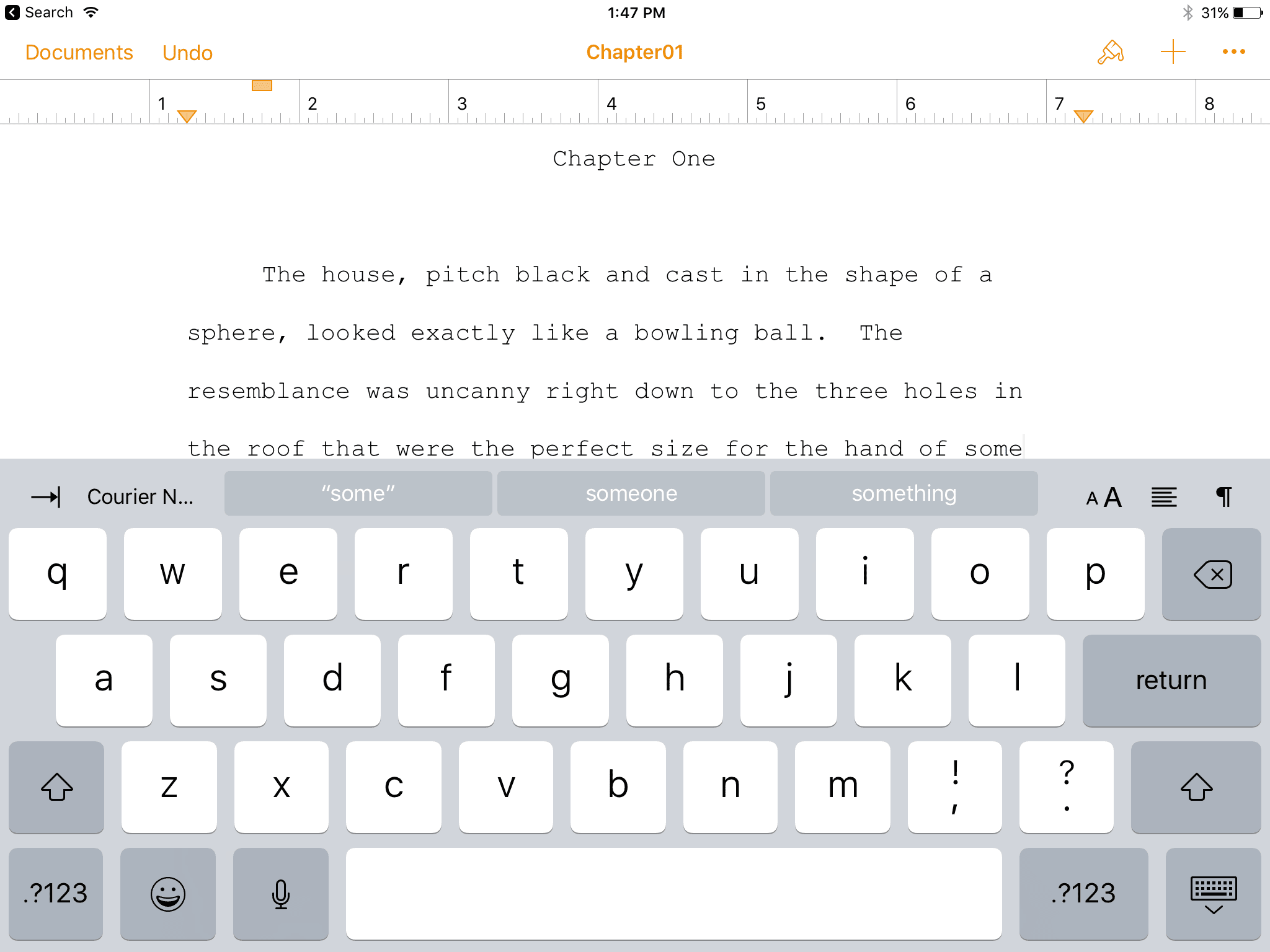Switch to numbers and symbols keyboard

coord(55,893)
